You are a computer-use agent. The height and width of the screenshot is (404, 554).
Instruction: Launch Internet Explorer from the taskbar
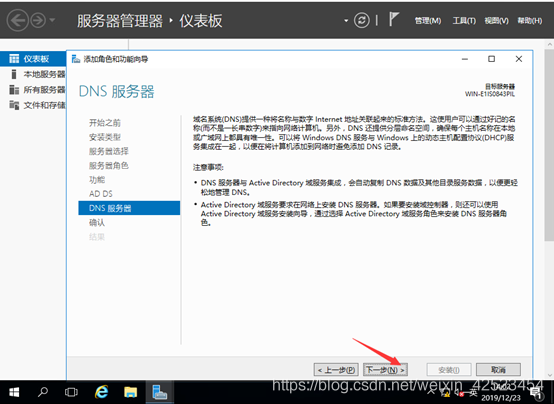(101, 392)
